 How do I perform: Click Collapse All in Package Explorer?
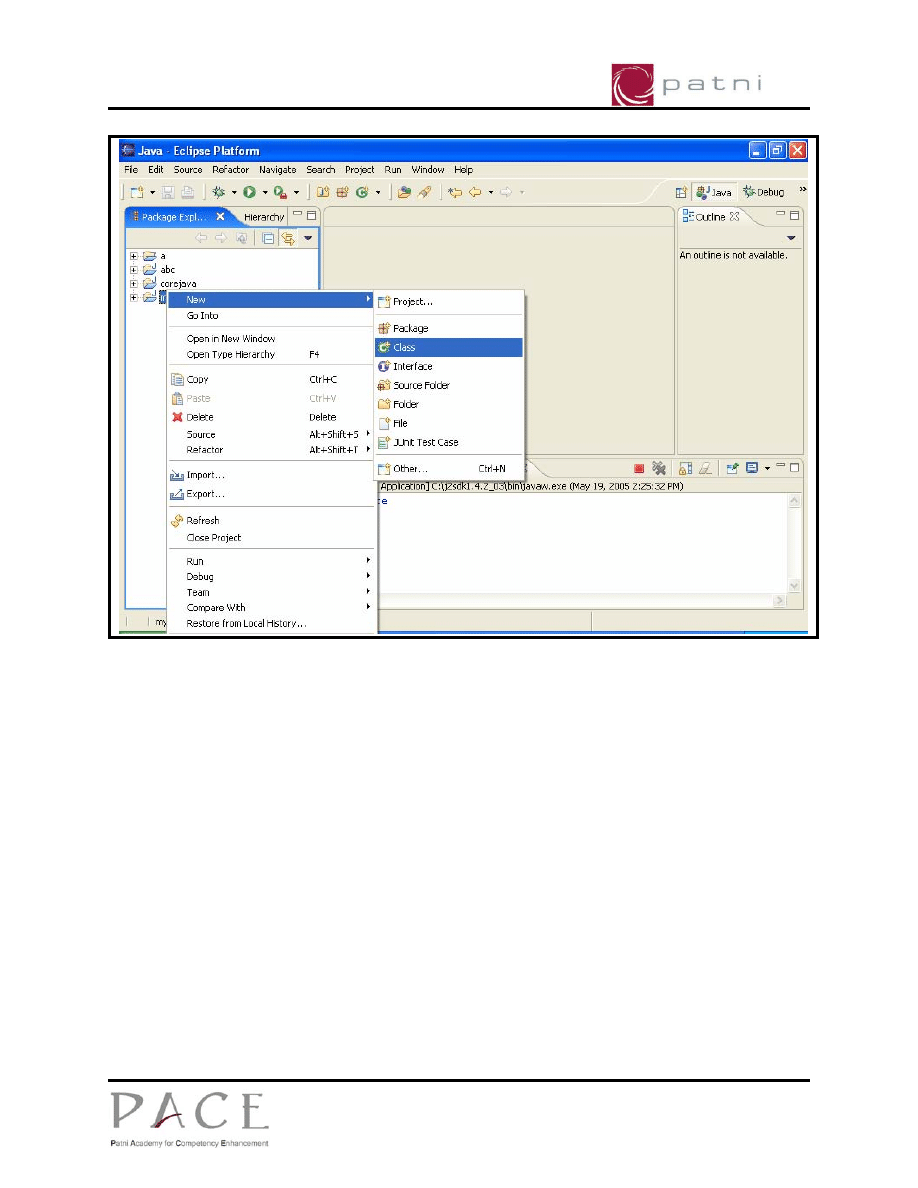pos(268,238)
